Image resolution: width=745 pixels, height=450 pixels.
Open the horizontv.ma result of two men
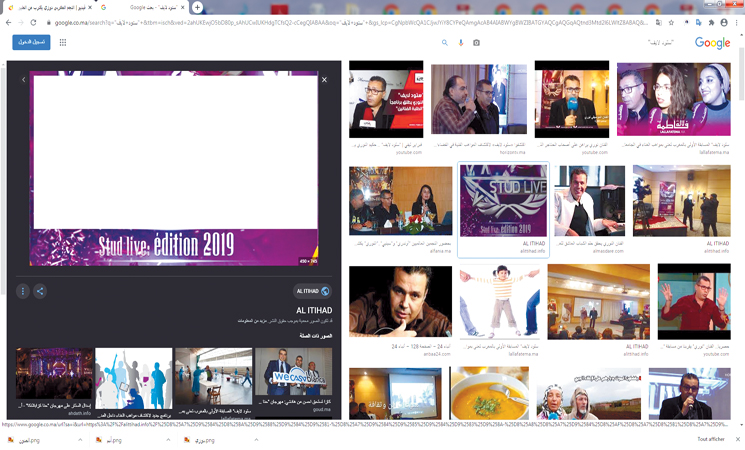pyautogui.click(x=478, y=99)
